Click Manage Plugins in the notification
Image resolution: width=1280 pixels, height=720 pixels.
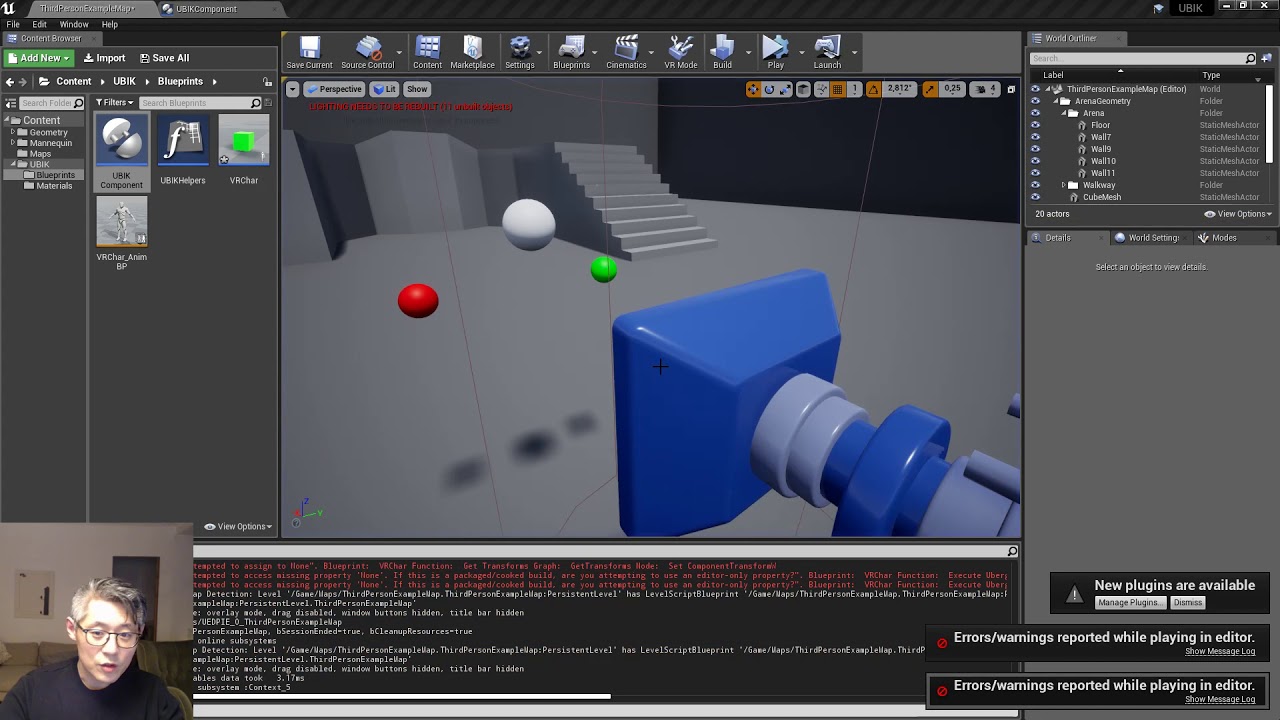click(1129, 603)
